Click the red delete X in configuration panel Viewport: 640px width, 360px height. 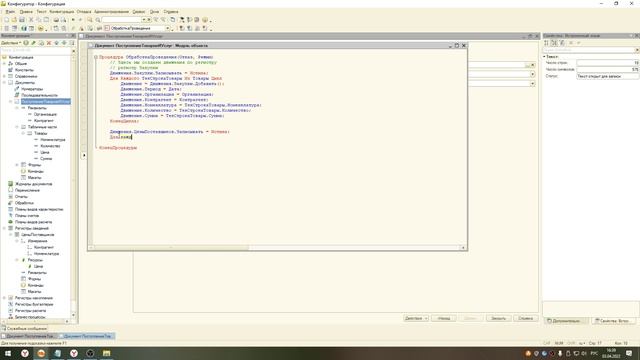point(49,43)
